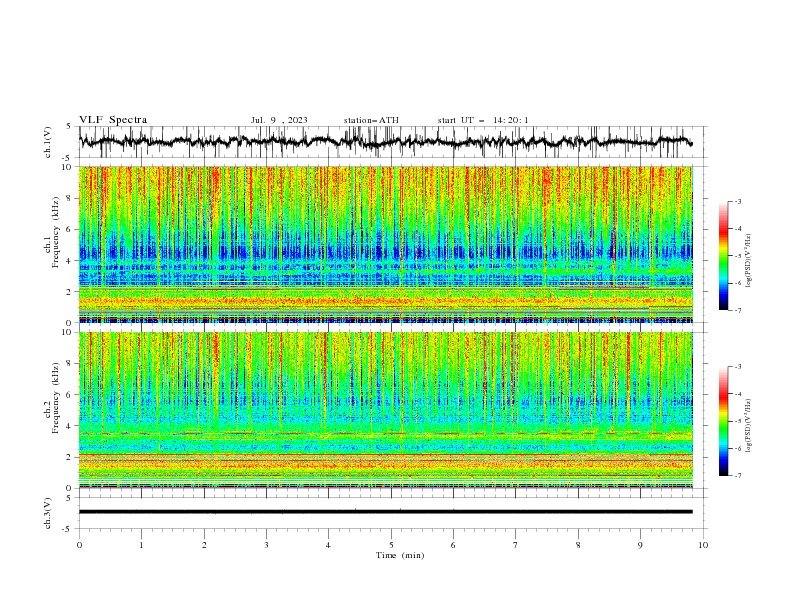
Task: Click the ch.1 voltage waveform trace
Action: tap(385, 142)
